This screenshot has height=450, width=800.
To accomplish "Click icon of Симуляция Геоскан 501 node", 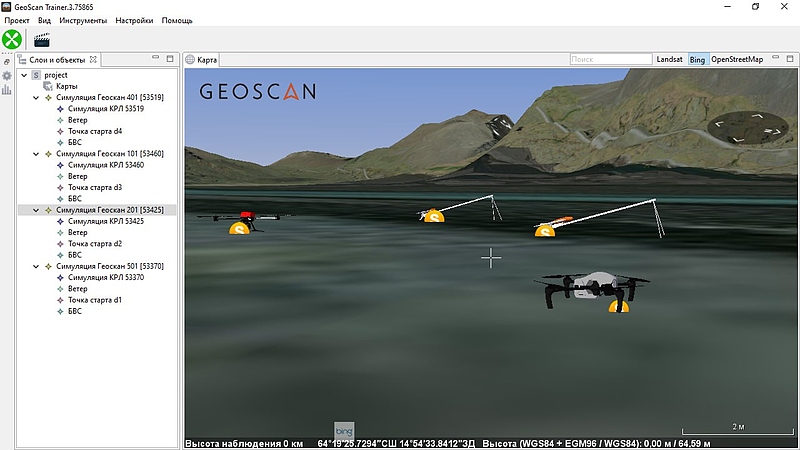I will (x=48, y=266).
